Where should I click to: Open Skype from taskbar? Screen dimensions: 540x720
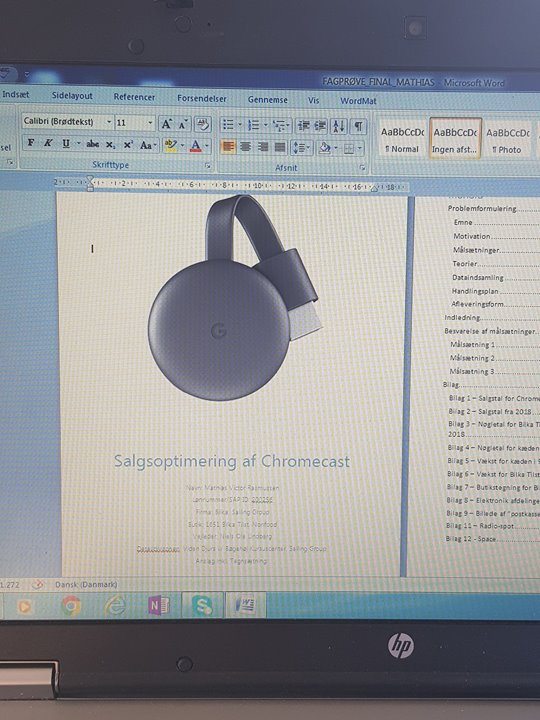click(x=202, y=606)
